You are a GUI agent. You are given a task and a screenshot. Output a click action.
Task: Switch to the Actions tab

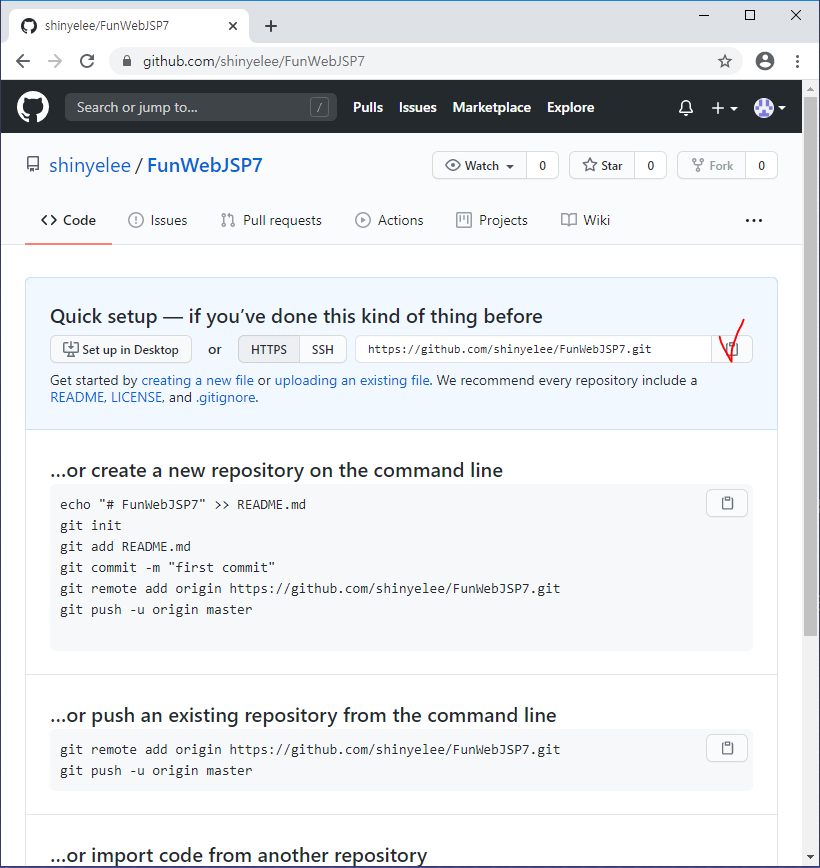(389, 220)
